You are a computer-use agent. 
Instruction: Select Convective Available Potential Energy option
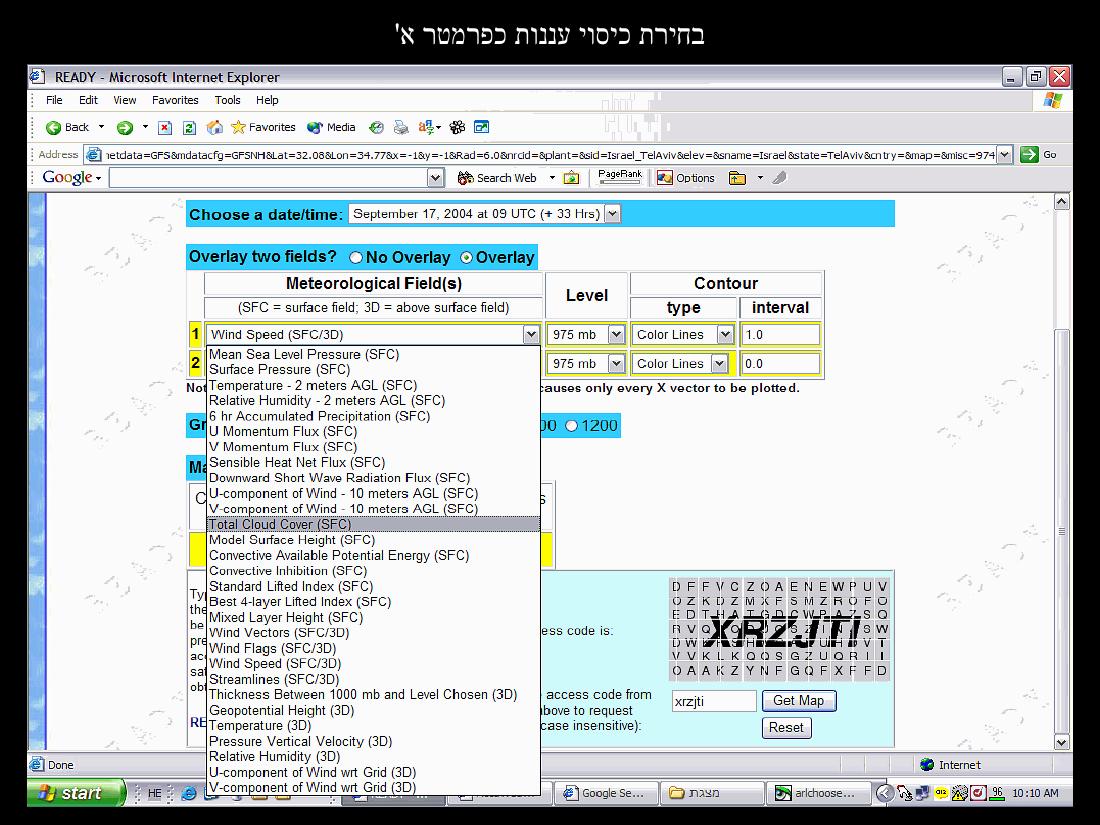tap(373, 556)
